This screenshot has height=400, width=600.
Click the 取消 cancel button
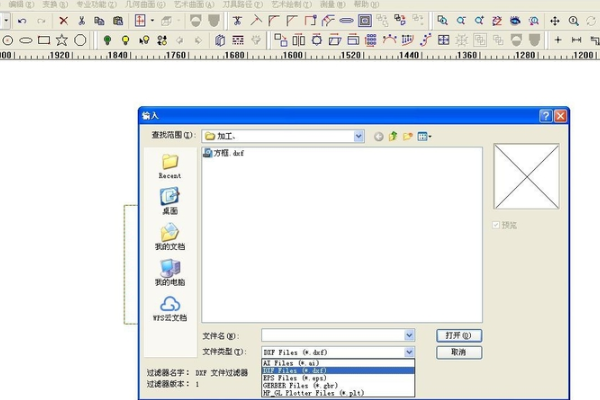click(x=459, y=352)
